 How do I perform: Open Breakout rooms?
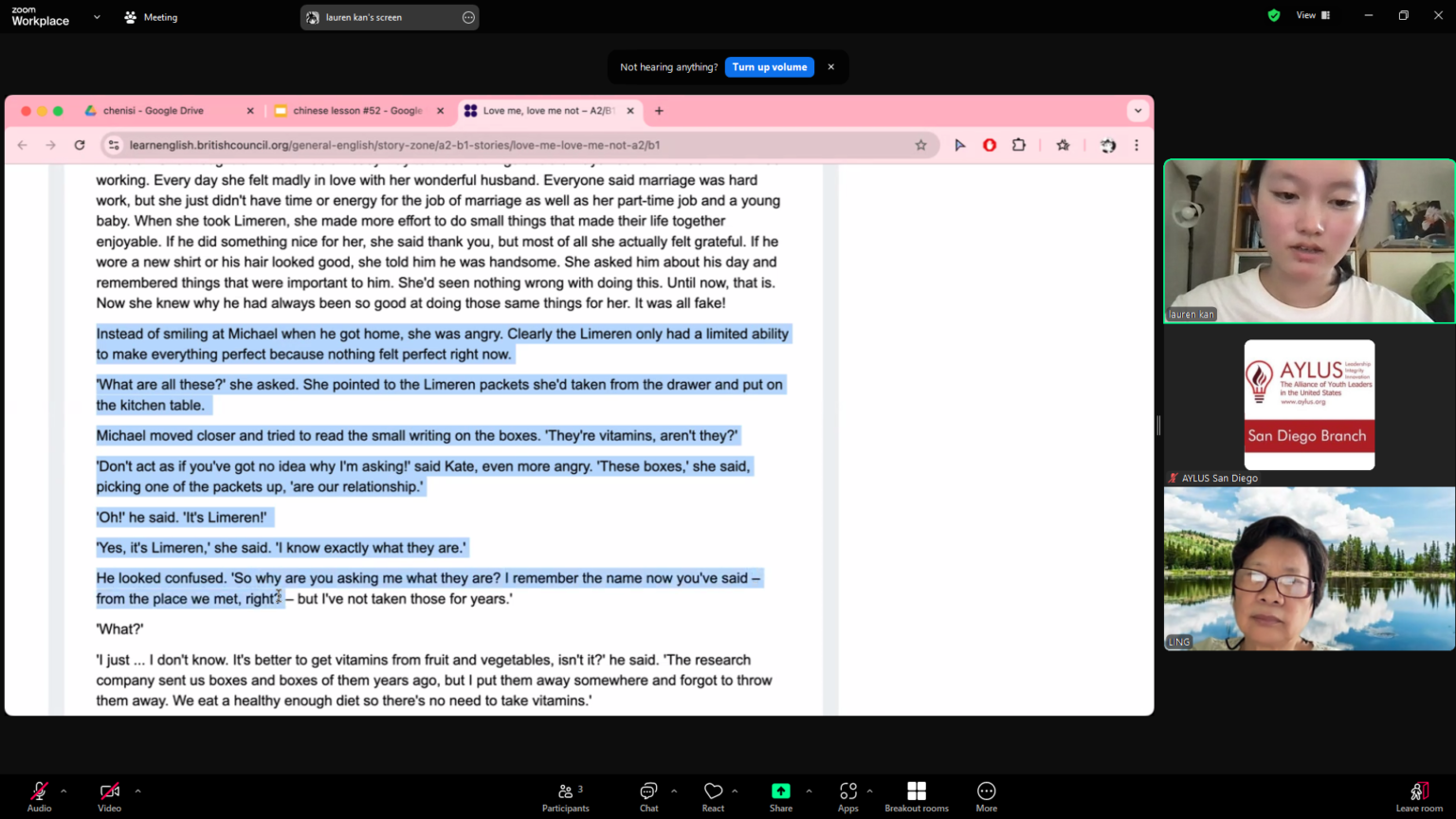(917, 796)
